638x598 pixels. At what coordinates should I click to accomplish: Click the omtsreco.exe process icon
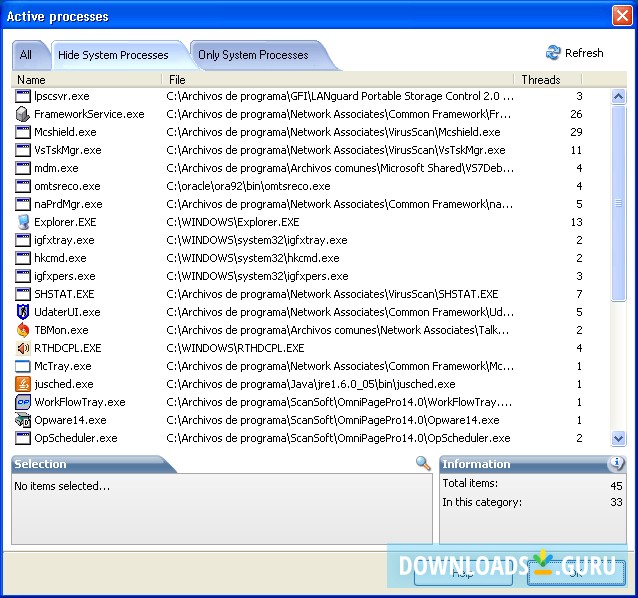(x=23, y=186)
